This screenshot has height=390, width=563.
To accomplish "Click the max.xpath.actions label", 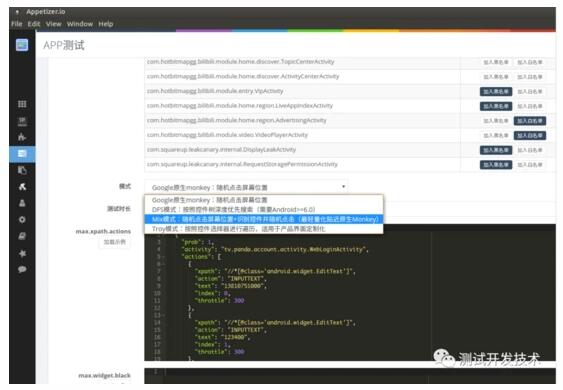I will tap(103, 232).
